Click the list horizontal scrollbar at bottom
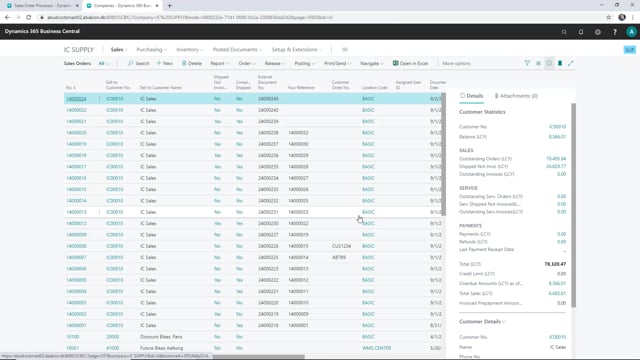The image size is (640, 360). click(258, 357)
